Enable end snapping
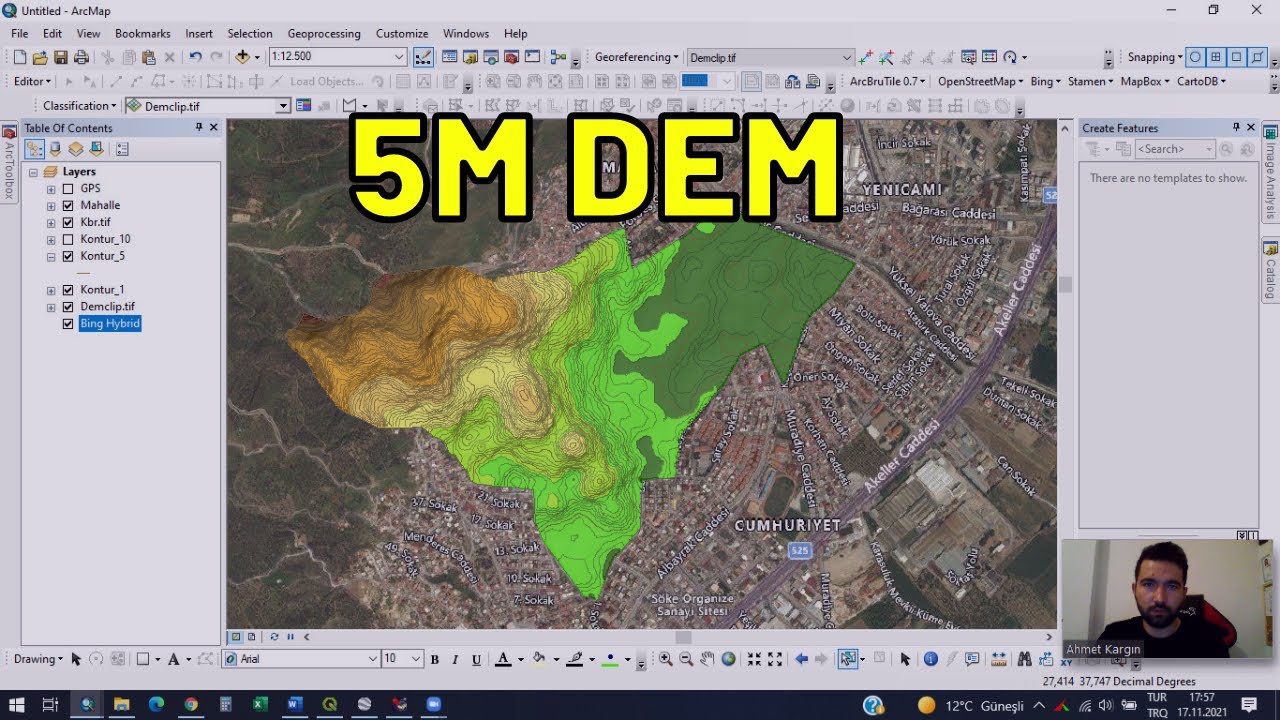This screenshot has width=1280, height=720. (1216, 57)
